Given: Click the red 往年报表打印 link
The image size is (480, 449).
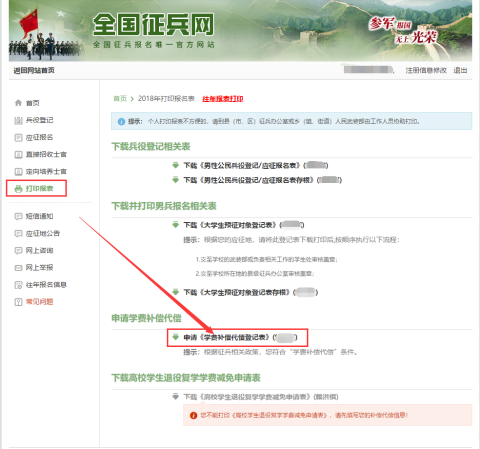Looking at the screenshot, I should pyautogui.click(x=223, y=99).
